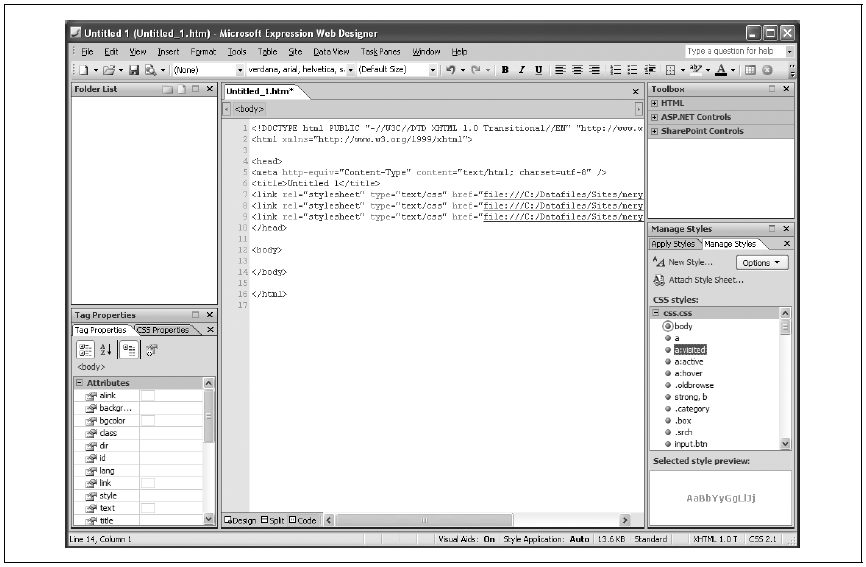Open the Options dropdown in Manage Styles
Screen dimensions: 866x567
point(762,263)
